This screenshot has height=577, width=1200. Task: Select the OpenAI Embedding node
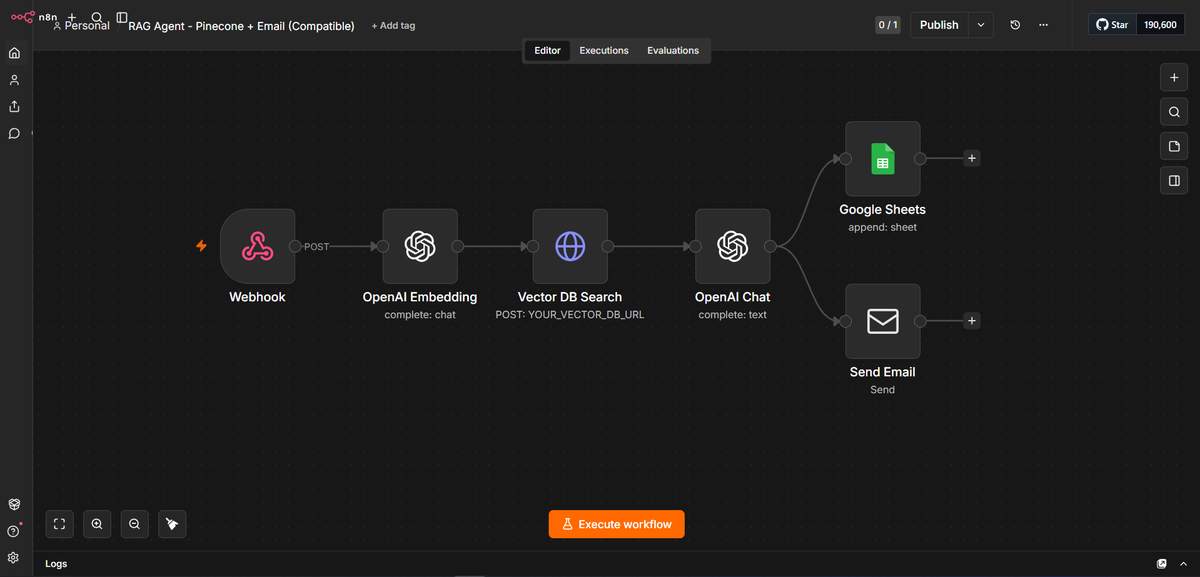pyautogui.click(x=420, y=246)
